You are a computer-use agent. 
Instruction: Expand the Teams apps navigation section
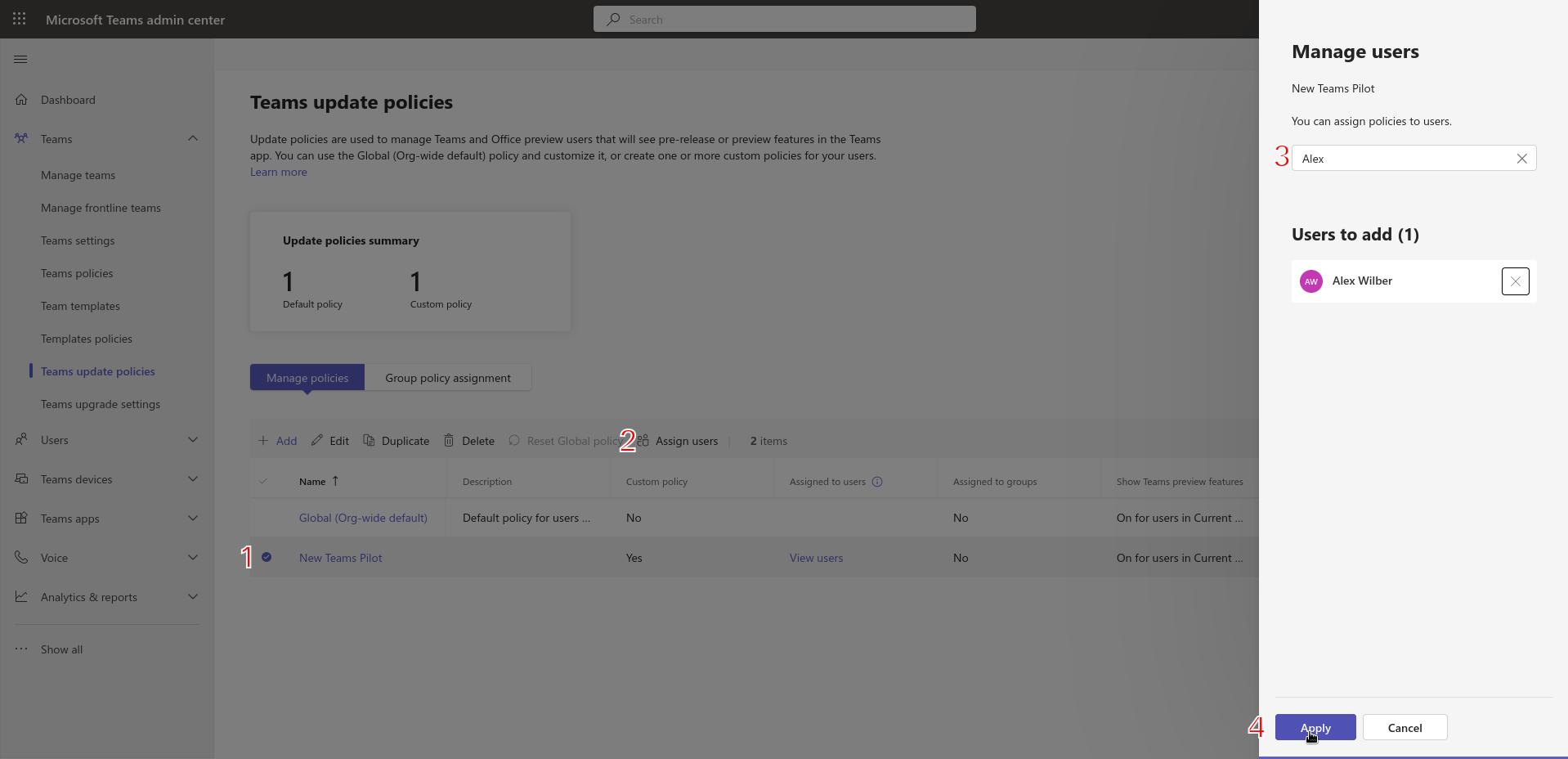[193, 519]
